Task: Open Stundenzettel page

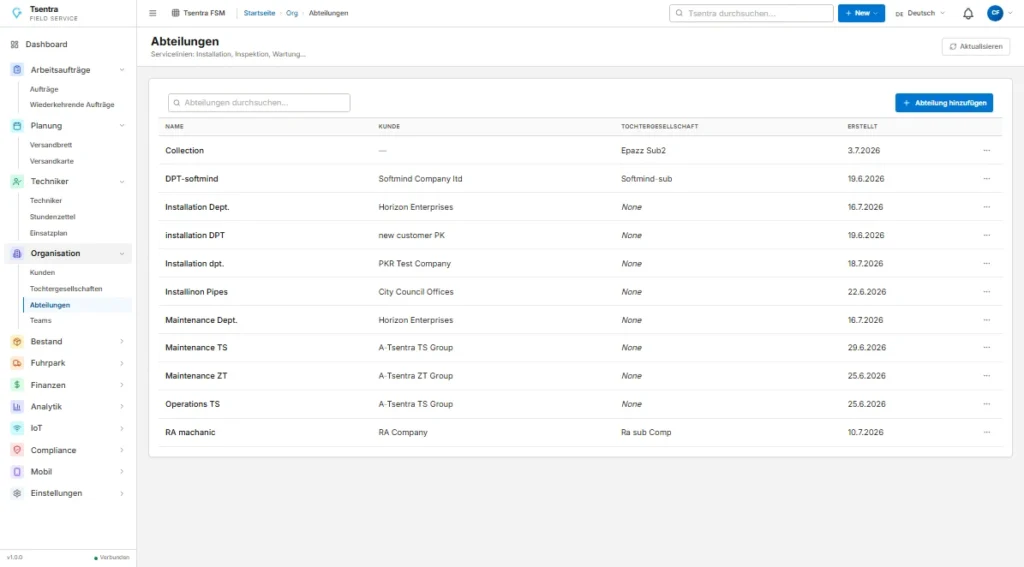Action: 52,217
